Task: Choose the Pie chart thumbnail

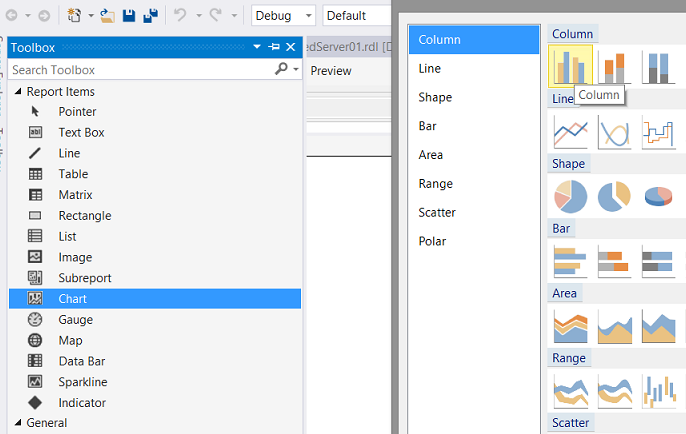Action: point(570,196)
